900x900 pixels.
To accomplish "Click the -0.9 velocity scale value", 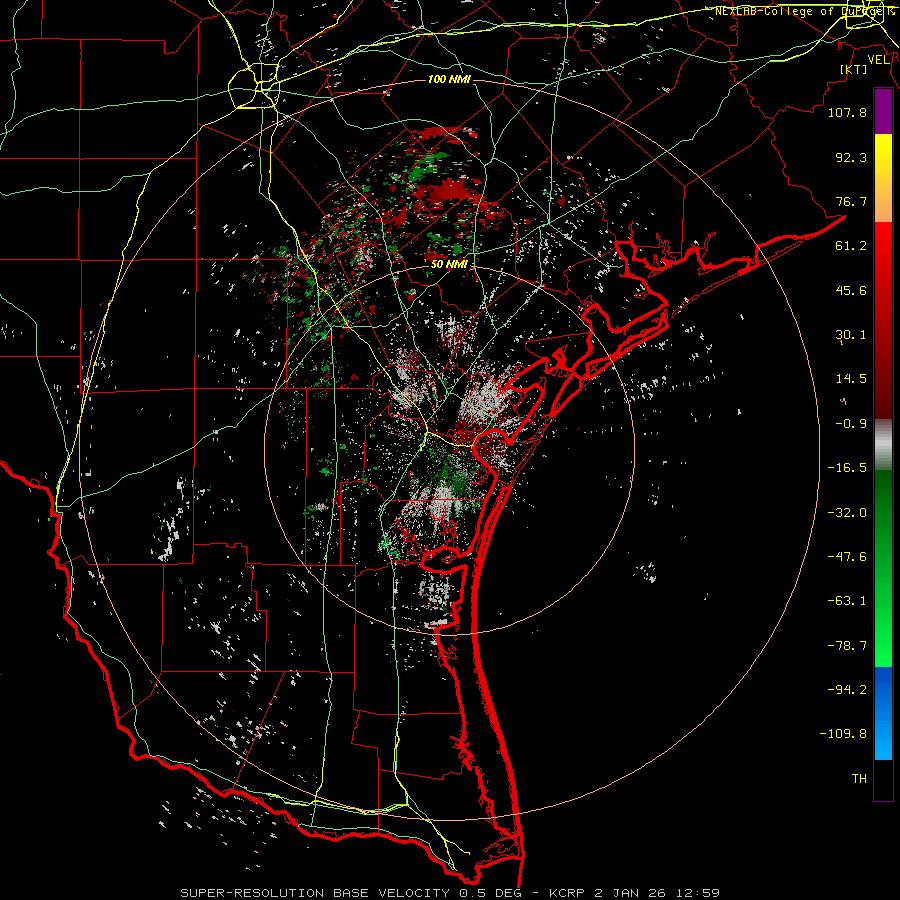I will pyautogui.click(x=851, y=424).
